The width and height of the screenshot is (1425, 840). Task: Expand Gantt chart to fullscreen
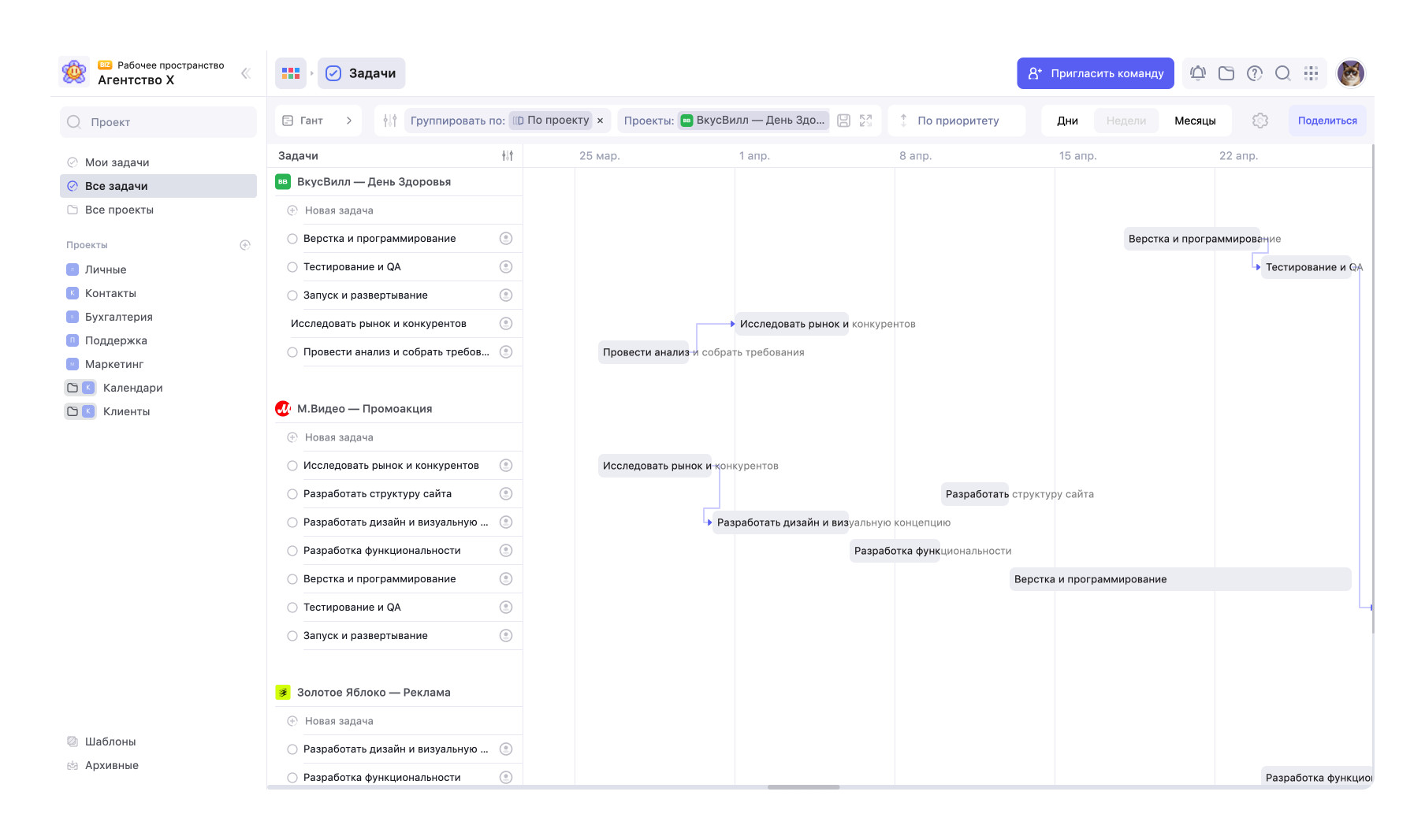(x=865, y=121)
